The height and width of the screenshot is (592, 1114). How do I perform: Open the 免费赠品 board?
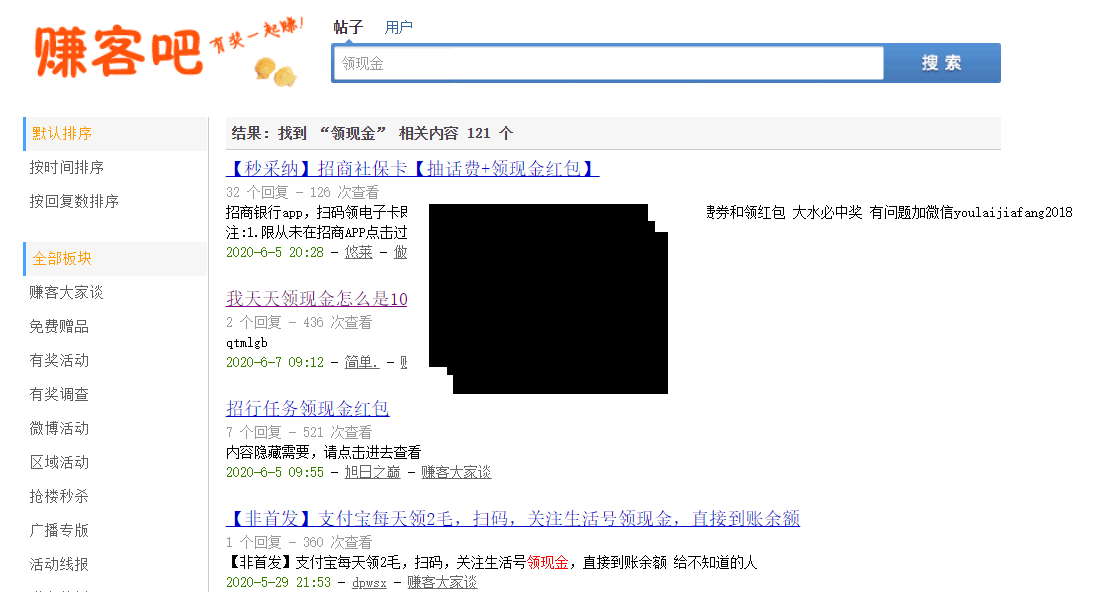(59, 327)
